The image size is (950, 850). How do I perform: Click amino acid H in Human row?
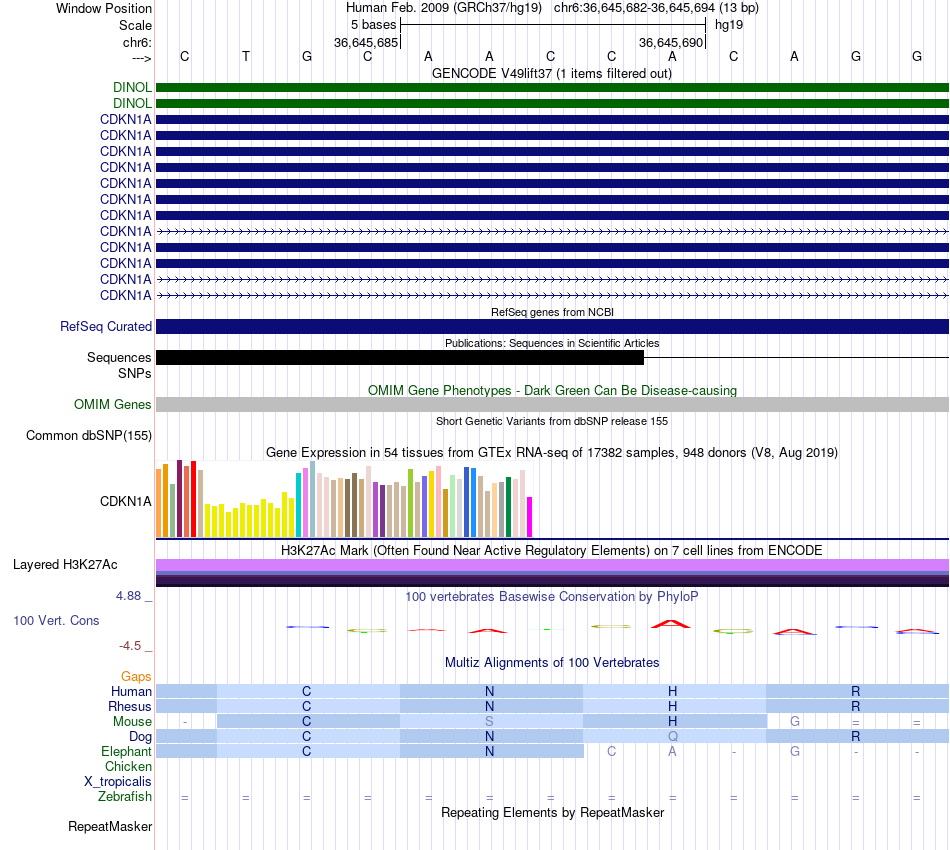[x=673, y=691]
